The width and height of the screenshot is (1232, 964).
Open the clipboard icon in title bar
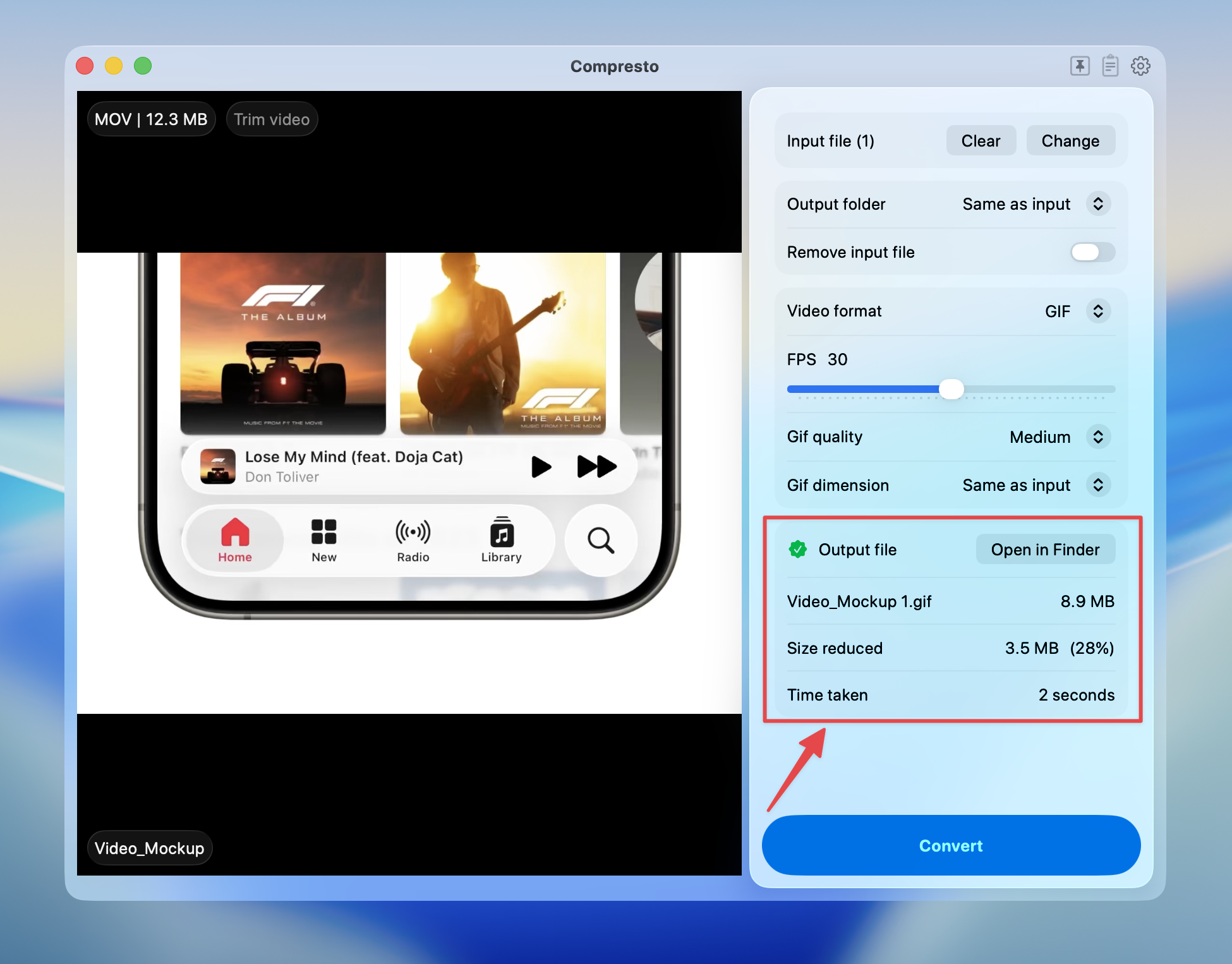point(1110,66)
